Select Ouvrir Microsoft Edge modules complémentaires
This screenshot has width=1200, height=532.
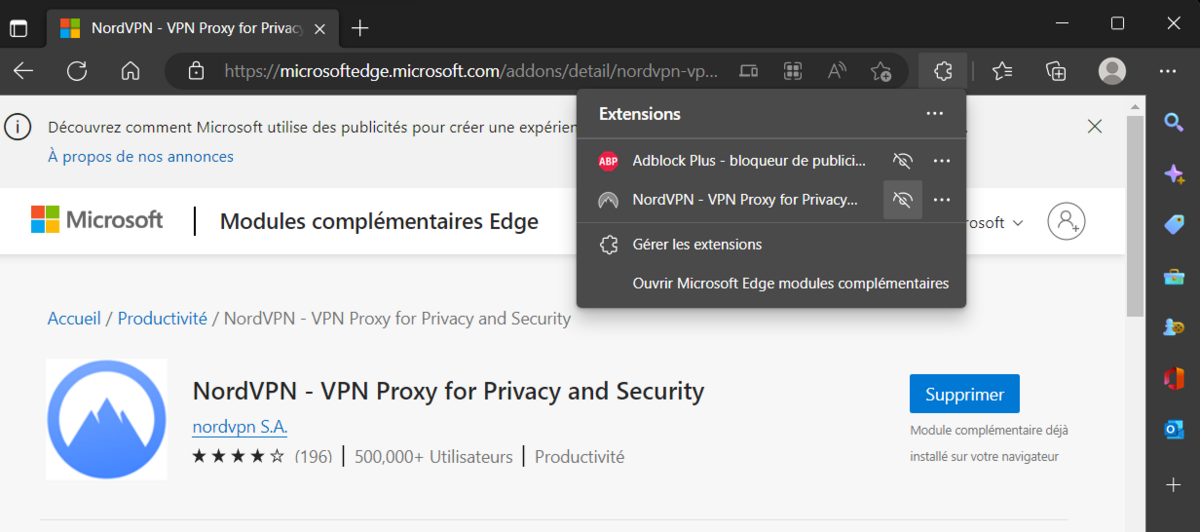tap(771, 283)
